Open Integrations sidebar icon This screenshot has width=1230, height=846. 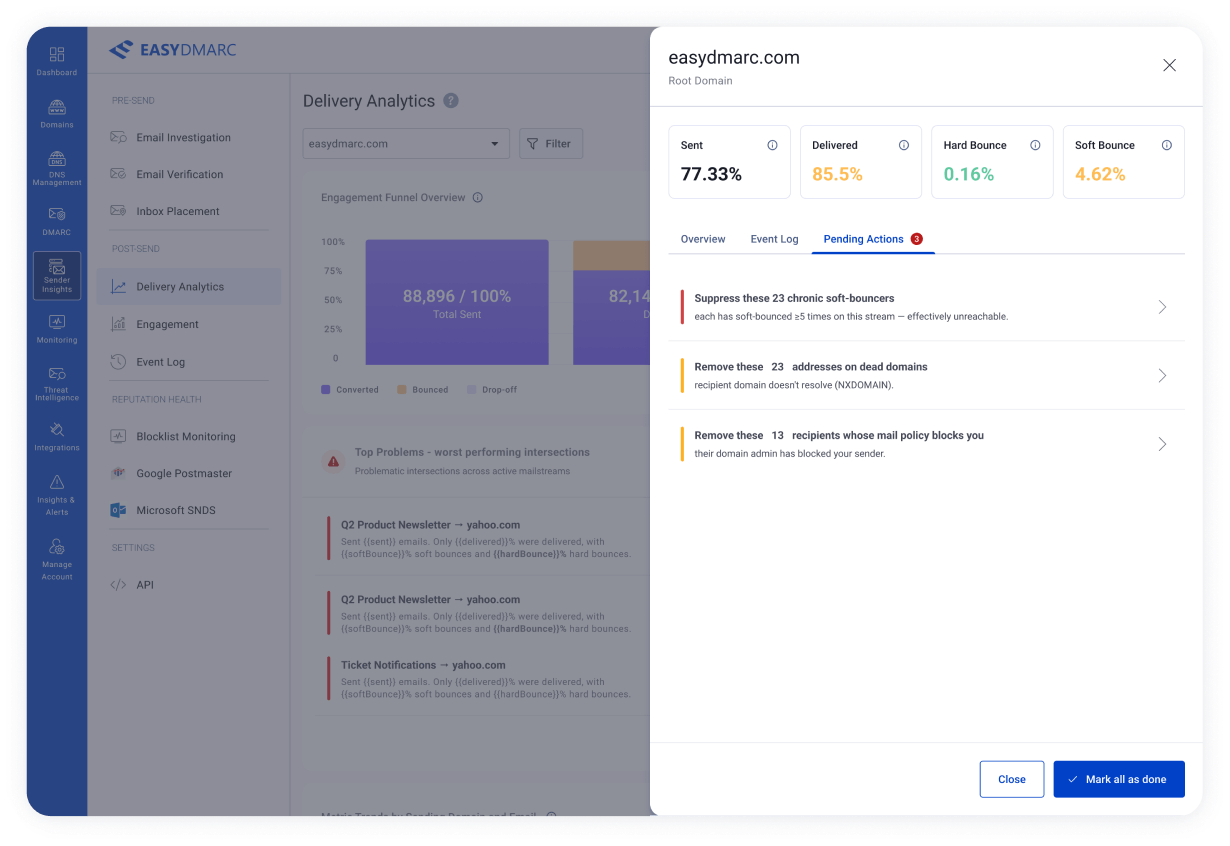tap(57, 437)
